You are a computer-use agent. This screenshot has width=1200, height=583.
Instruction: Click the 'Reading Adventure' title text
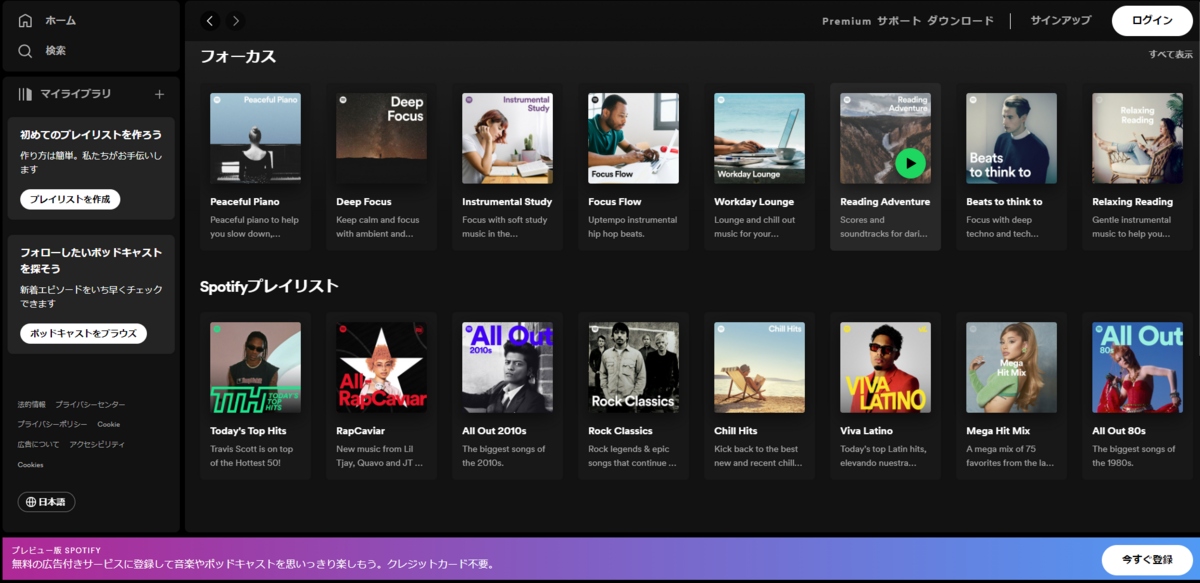coord(885,202)
